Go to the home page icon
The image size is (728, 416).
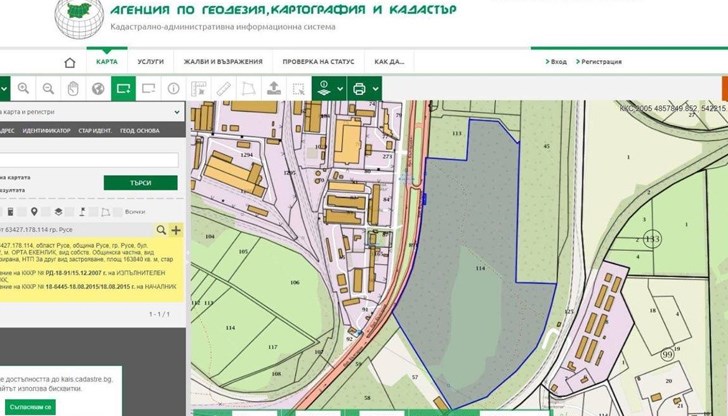click(x=70, y=61)
